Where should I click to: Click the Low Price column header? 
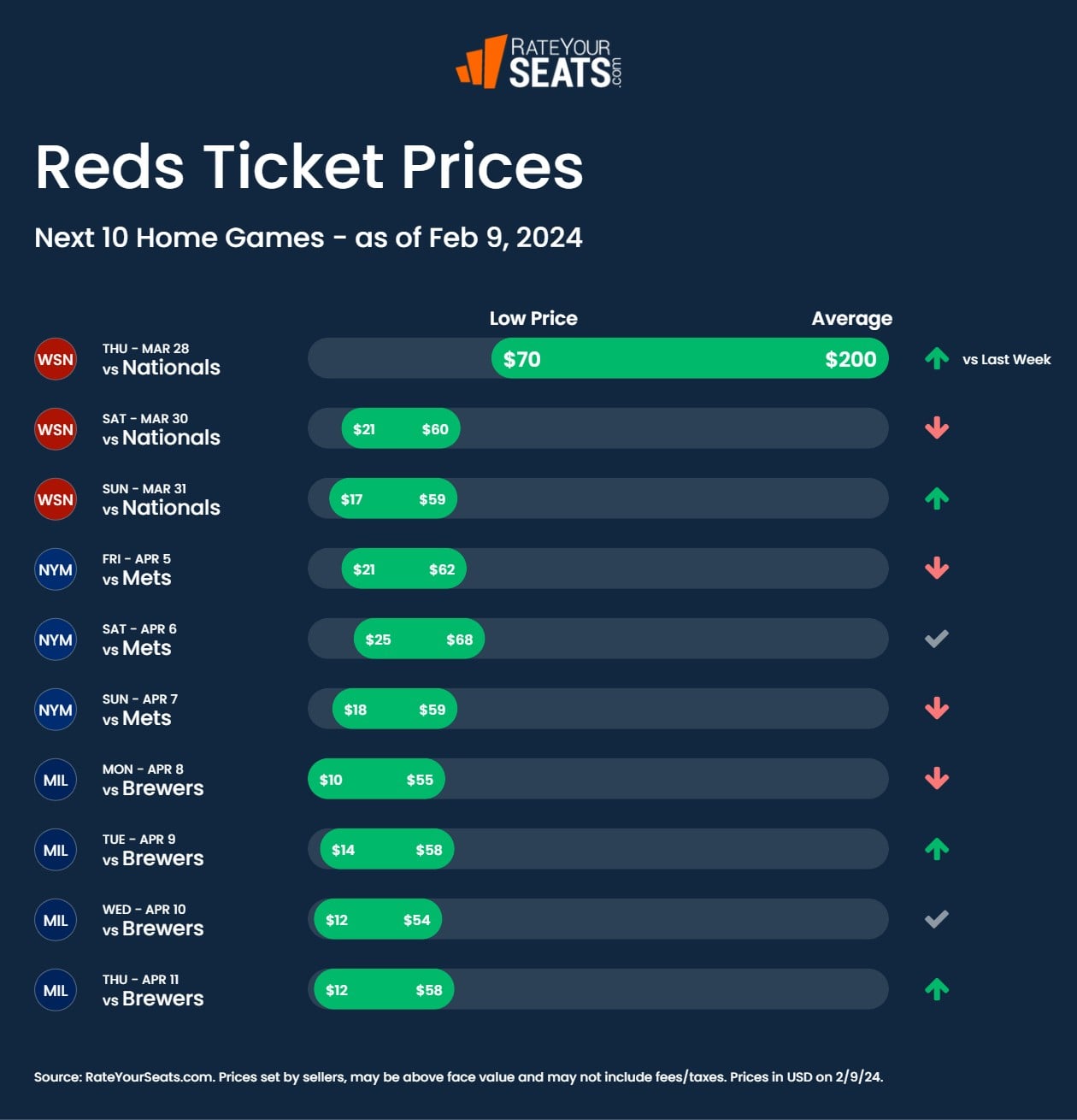[x=533, y=319]
